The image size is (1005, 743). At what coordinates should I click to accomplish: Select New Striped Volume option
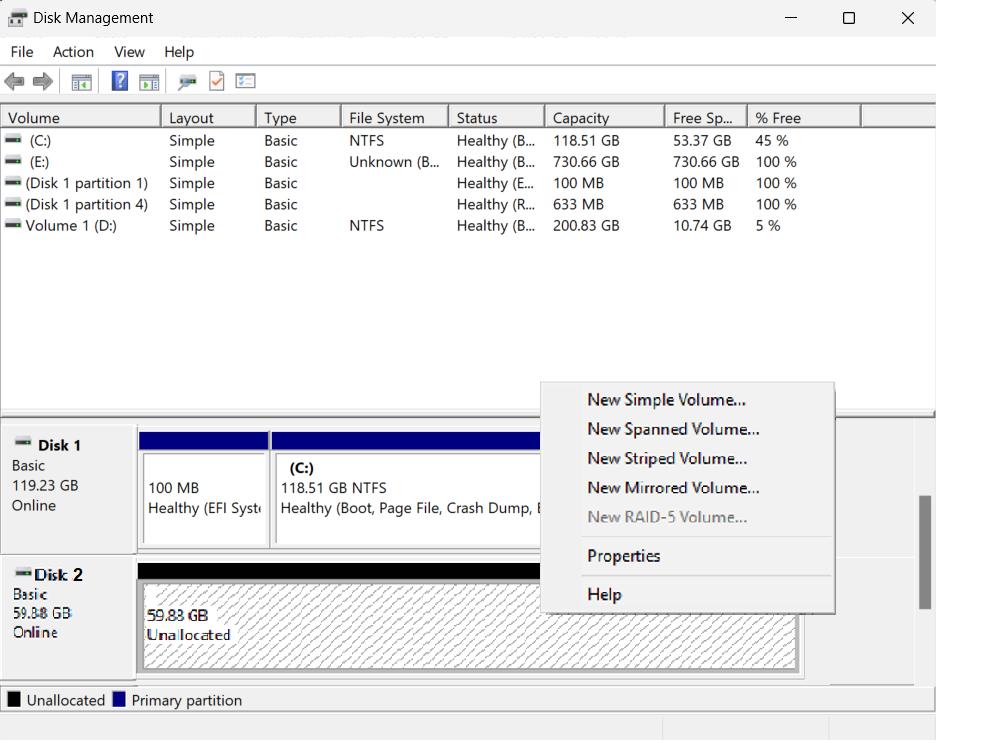[667, 459]
